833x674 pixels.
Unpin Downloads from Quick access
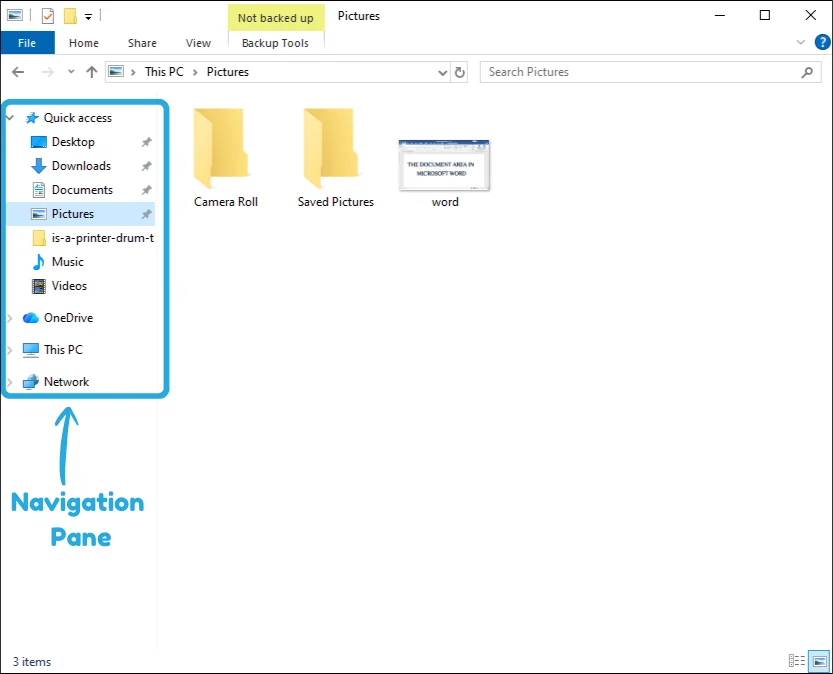(x=145, y=165)
